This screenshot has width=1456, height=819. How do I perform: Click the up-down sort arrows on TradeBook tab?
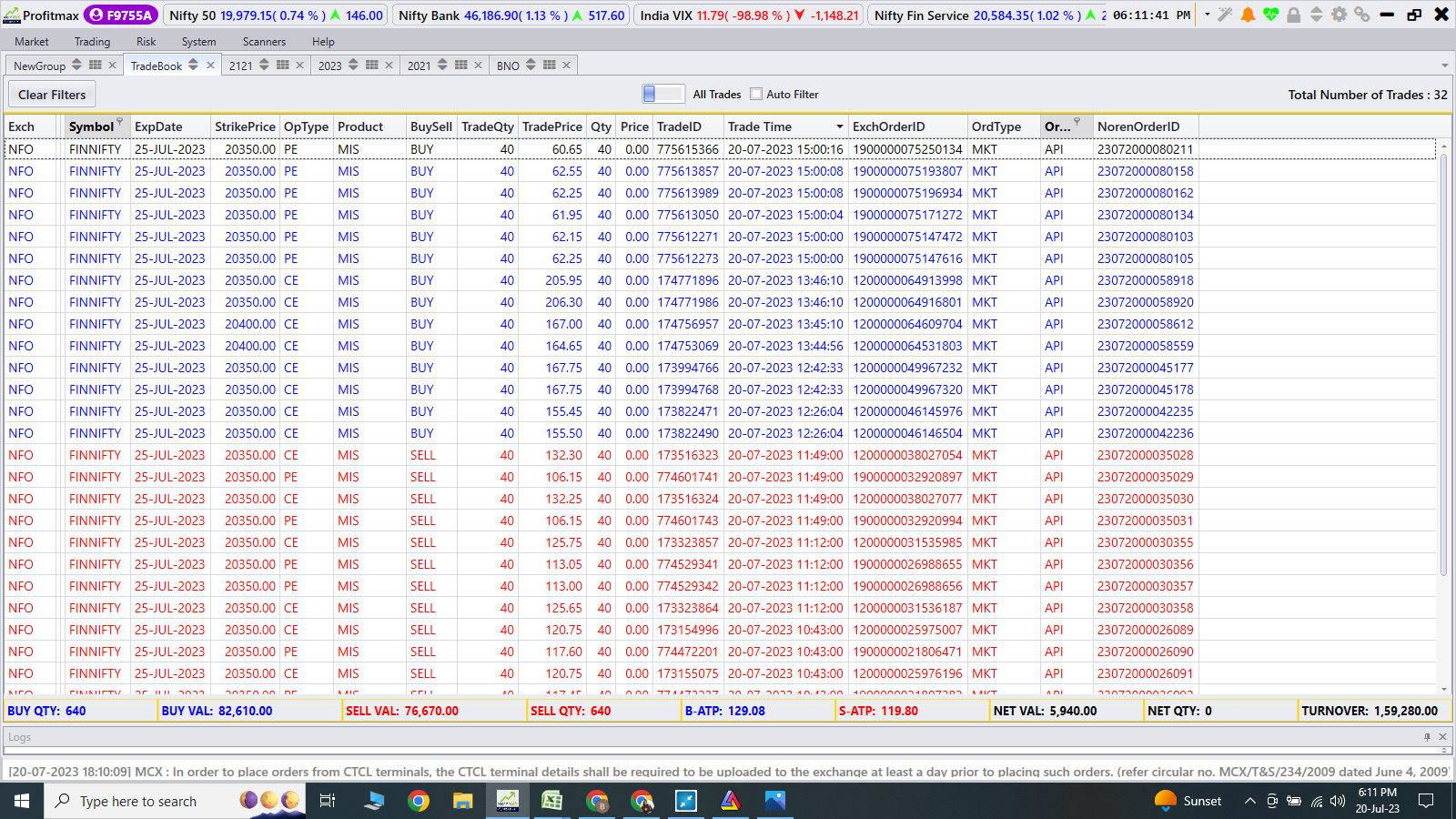click(x=193, y=65)
